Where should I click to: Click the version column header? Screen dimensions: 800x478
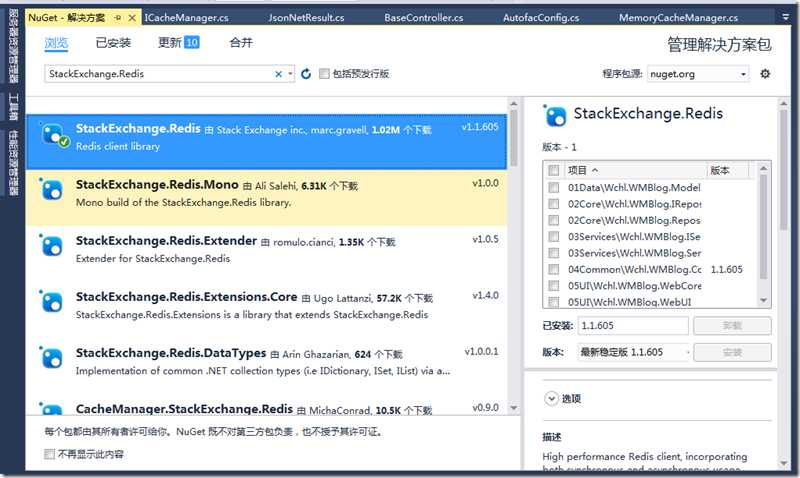point(728,170)
